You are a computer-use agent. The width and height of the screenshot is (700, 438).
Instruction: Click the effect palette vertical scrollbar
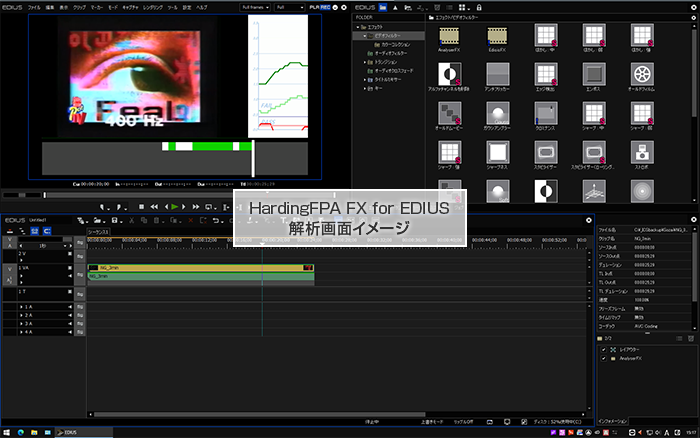click(694, 74)
